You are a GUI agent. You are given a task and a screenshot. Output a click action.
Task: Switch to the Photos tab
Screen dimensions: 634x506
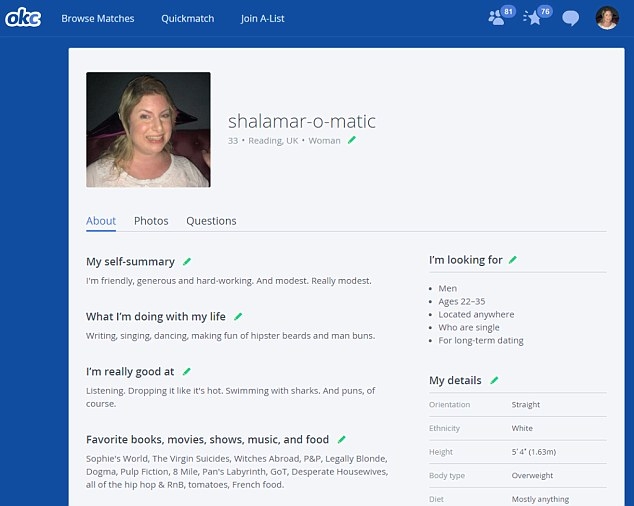tap(151, 221)
